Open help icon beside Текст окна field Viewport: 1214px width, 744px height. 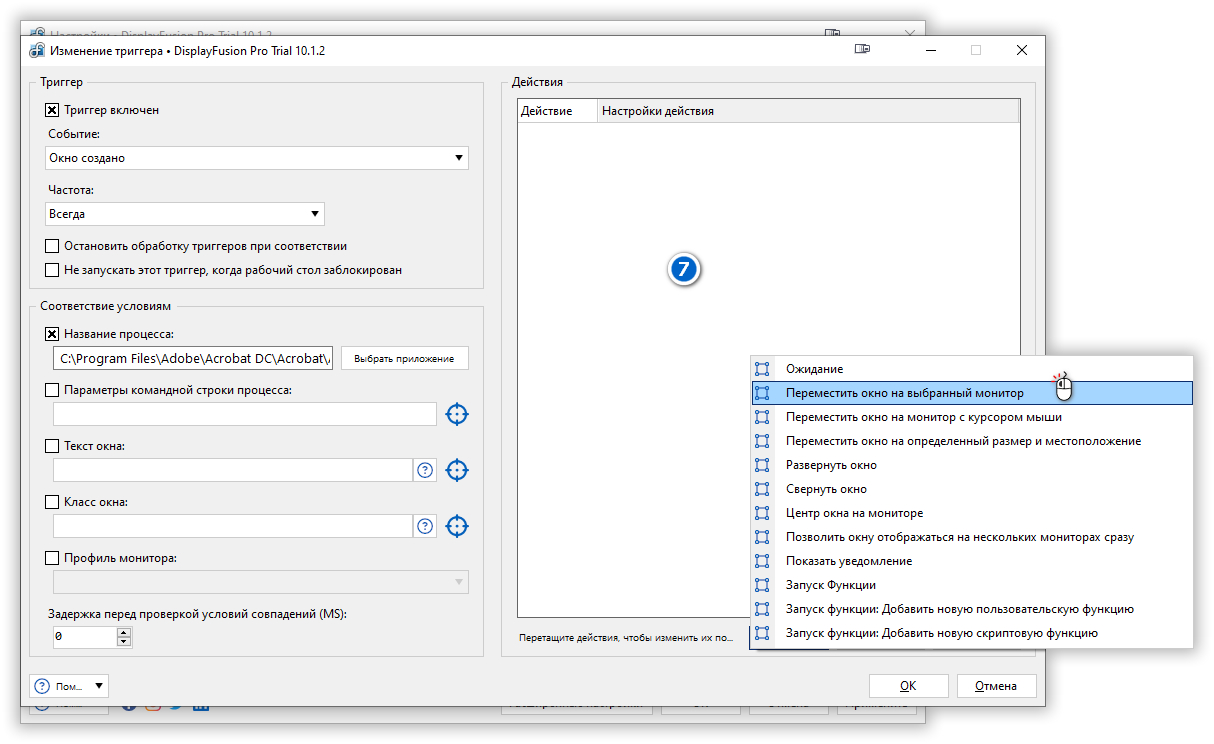[425, 470]
